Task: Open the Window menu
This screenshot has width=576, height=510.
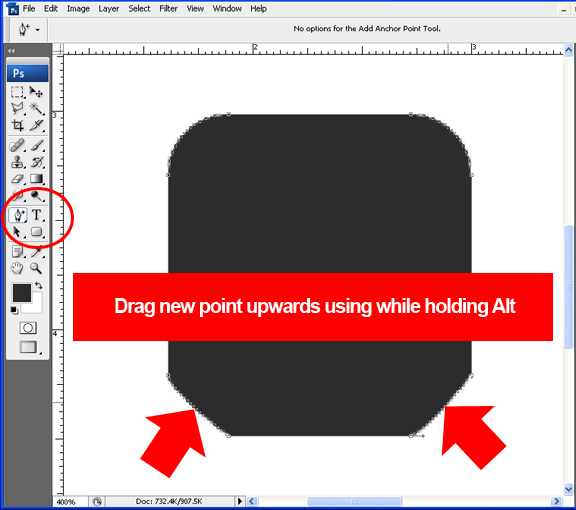Action: (x=227, y=8)
